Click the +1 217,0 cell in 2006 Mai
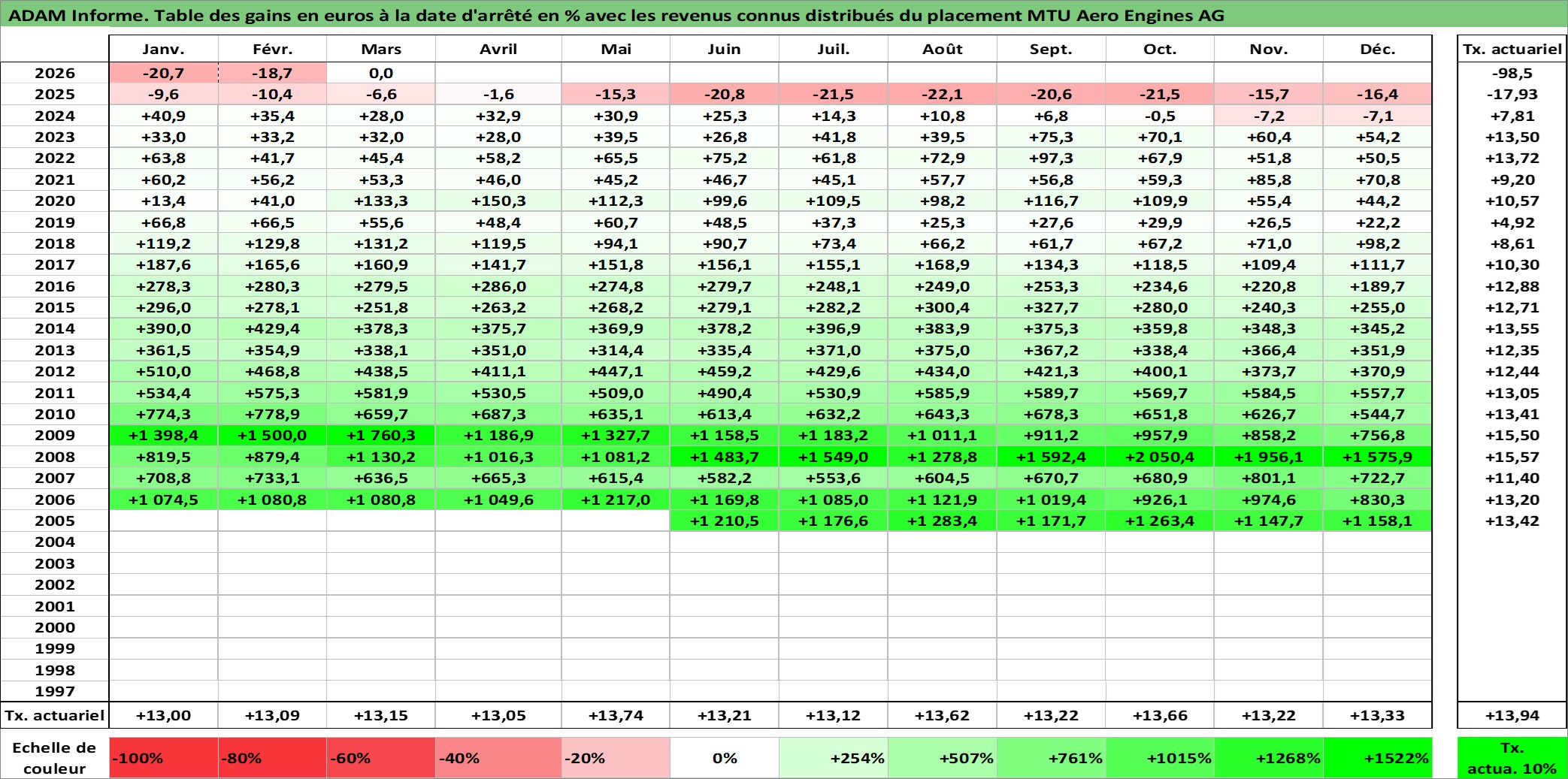The image size is (1568, 779). [616, 500]
